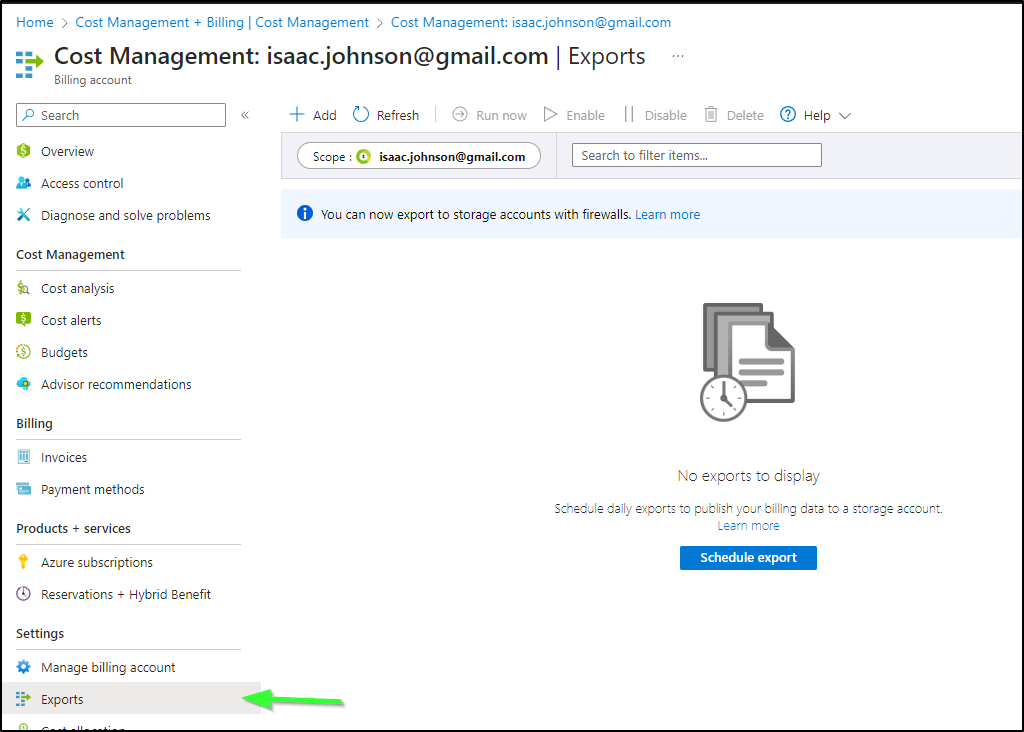Click the Invoices icon
The height and width of the screenshot is (732, 1024).
click(24, 457)
